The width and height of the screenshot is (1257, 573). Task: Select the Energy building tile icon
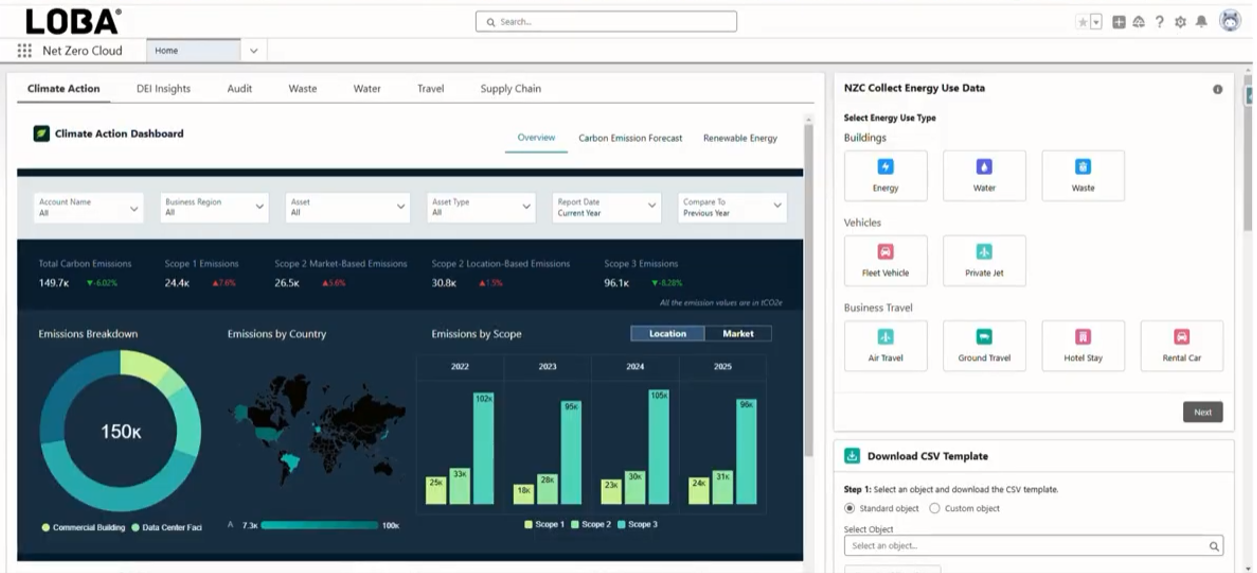point(885,168)
